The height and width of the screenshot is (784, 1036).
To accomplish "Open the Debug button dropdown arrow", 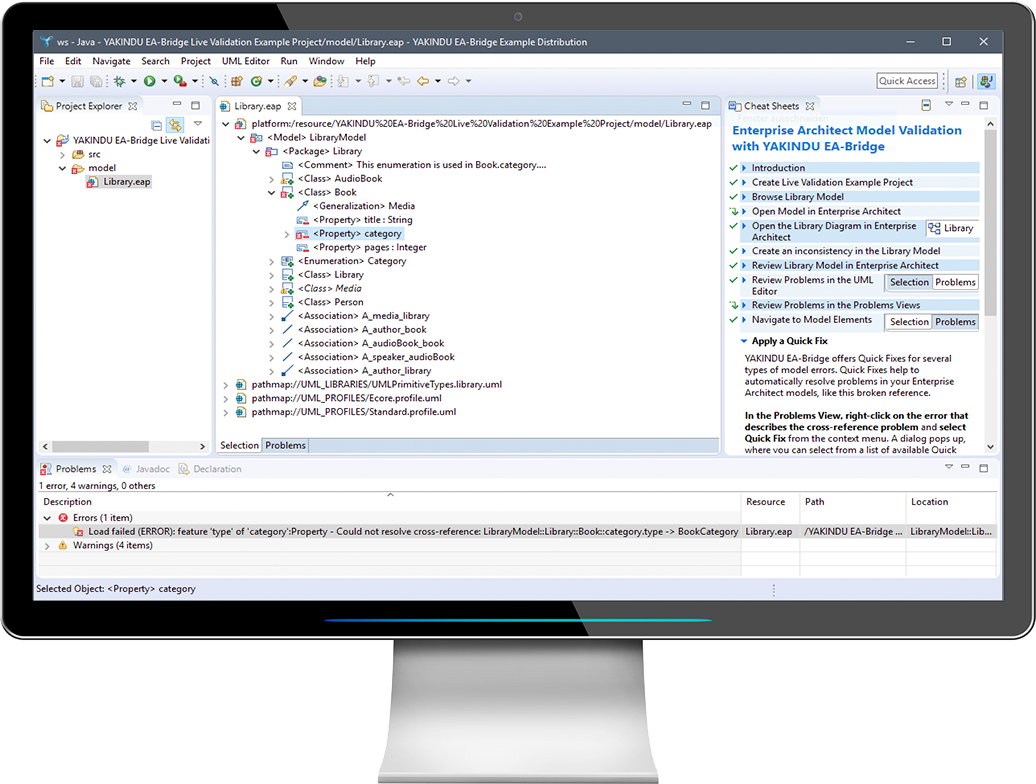I will click(133, 81).
